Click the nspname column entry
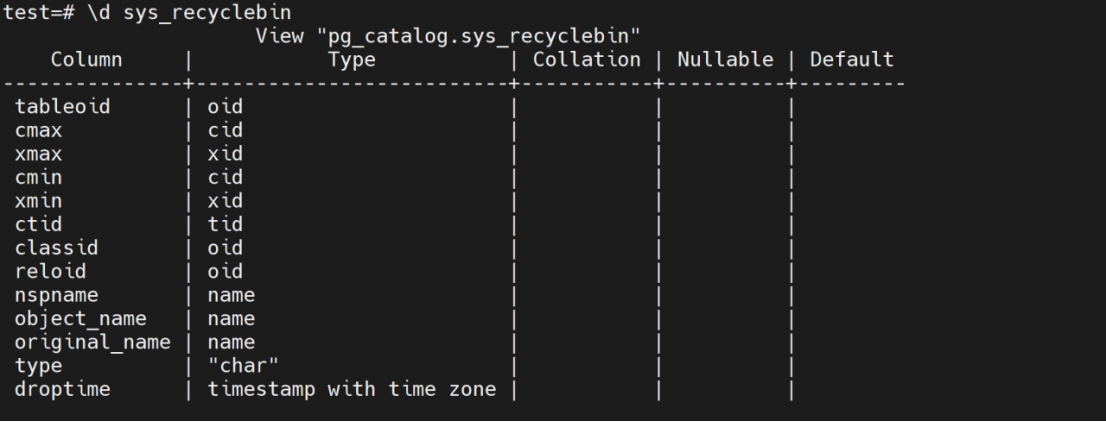 click(51, 295)
